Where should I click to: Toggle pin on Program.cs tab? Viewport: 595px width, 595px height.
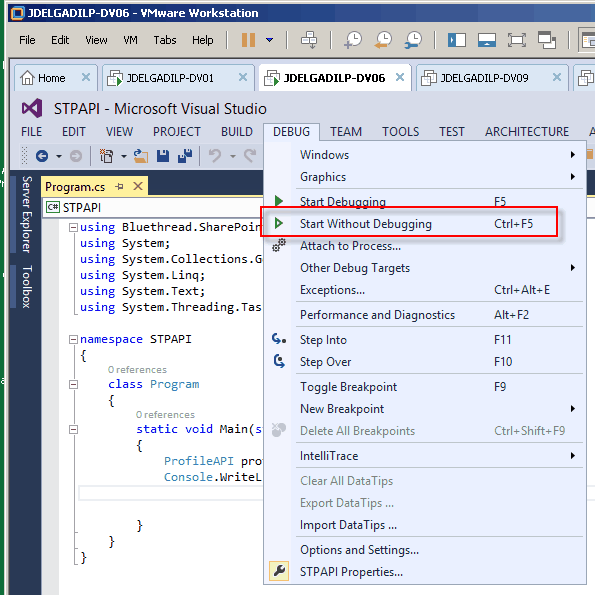tap(120, 186)
